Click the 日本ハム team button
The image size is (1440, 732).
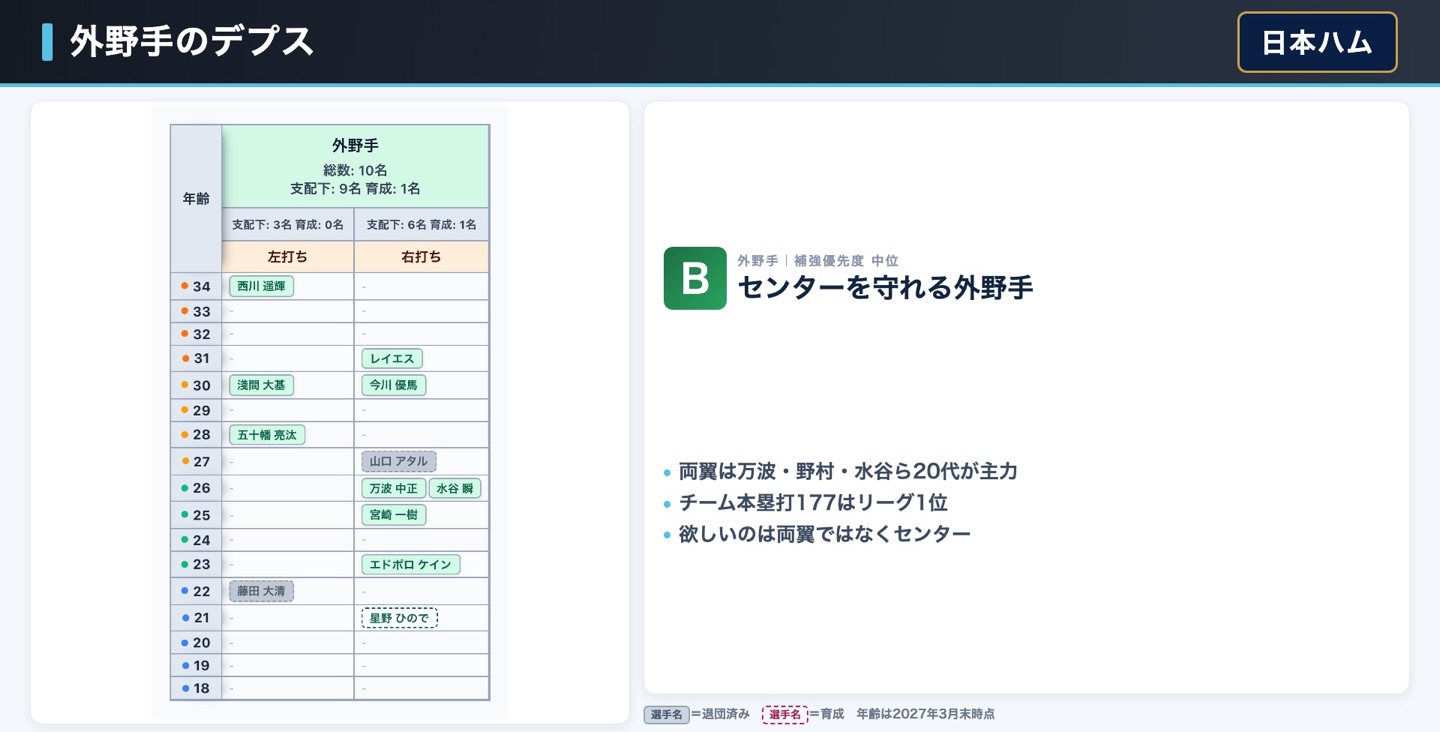(1317, 42)
